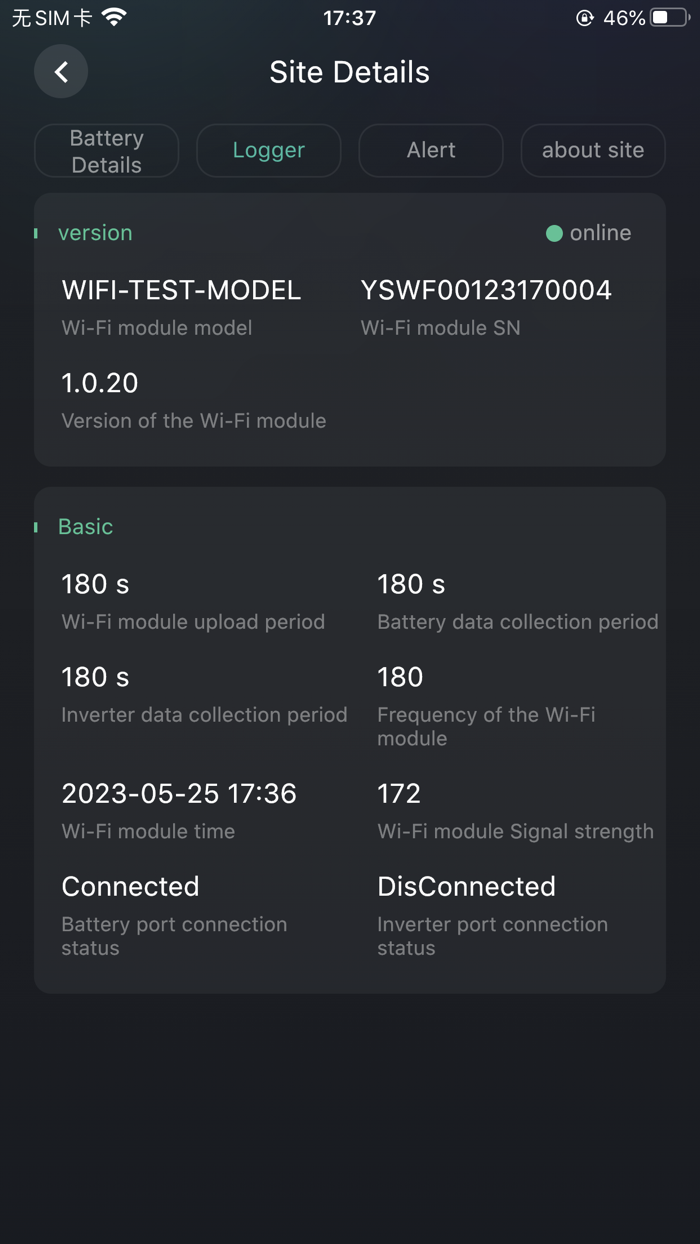Tap the Connected battery port status
The height and width of the screenshot is (1244, 700).
[x=130, y=887]
